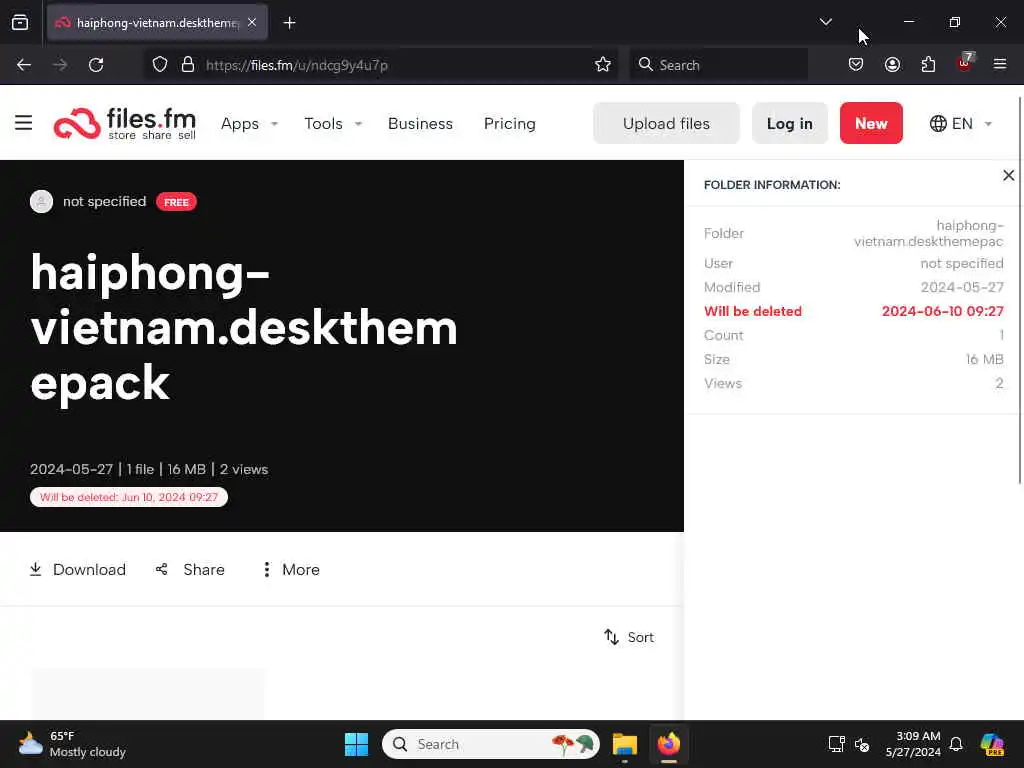The height and width of the screenshot is (768, 1024).
Task: Go forward one page in history
Action: click(x=59, y=64)
